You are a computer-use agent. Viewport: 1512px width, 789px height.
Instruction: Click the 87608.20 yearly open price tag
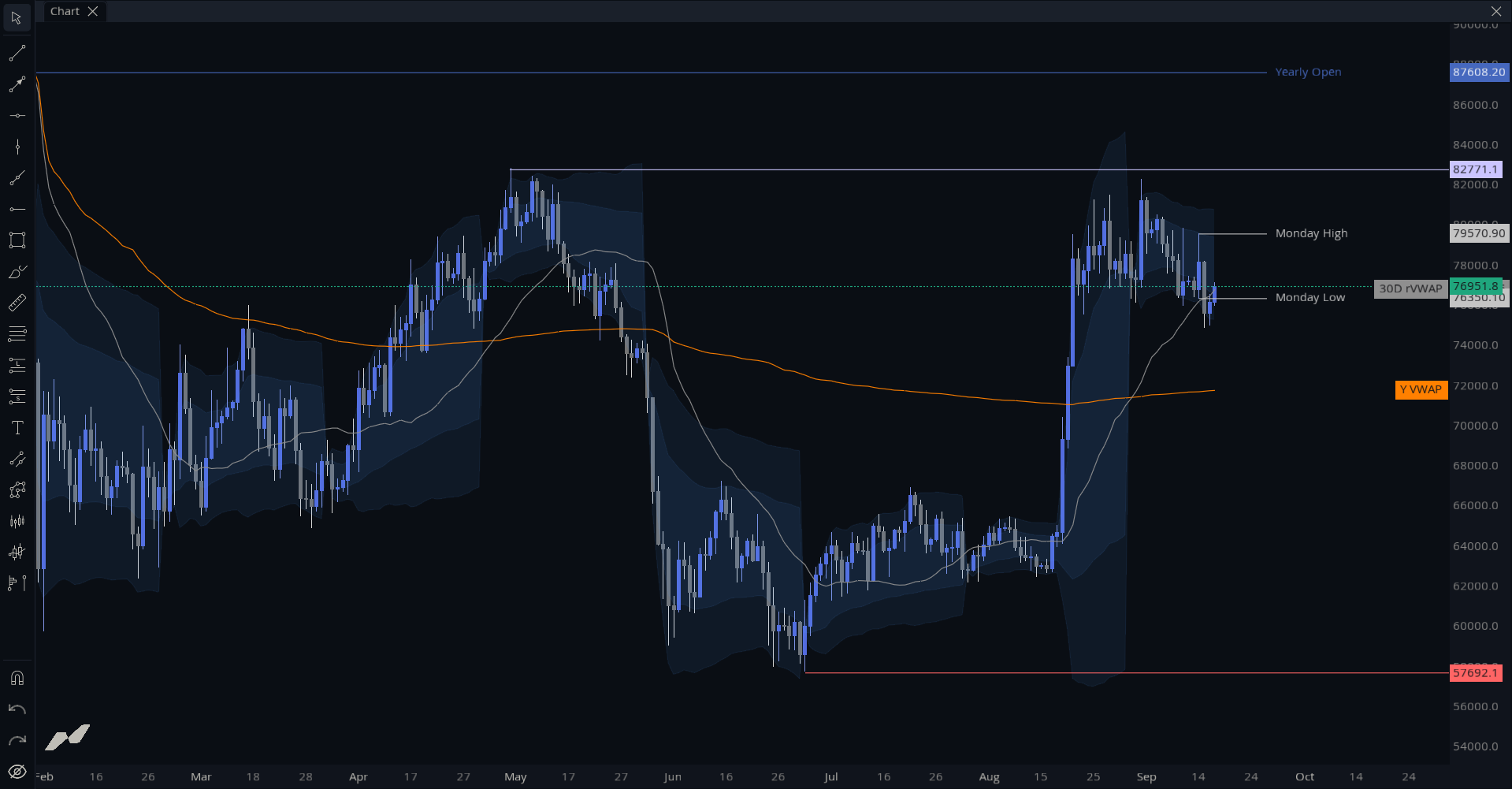tap(1479, 72)
